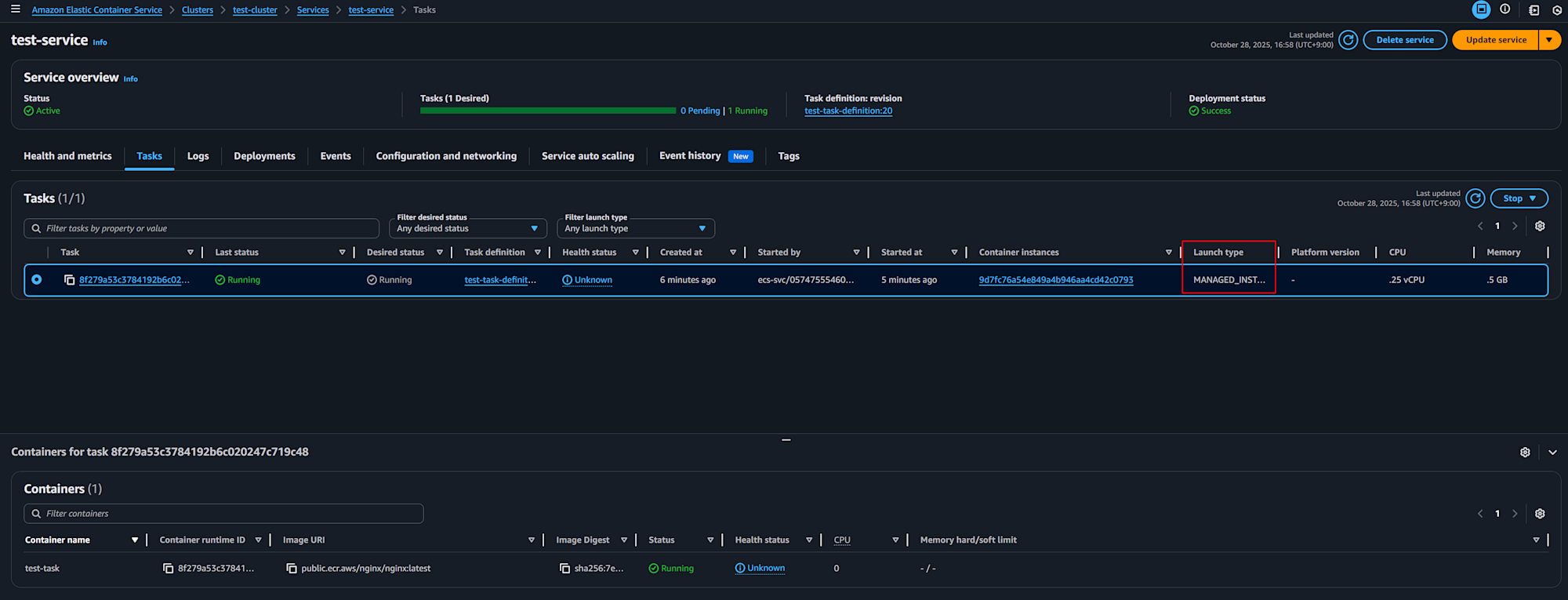Open Filter desired status dropdown

[x=468, y=228]
